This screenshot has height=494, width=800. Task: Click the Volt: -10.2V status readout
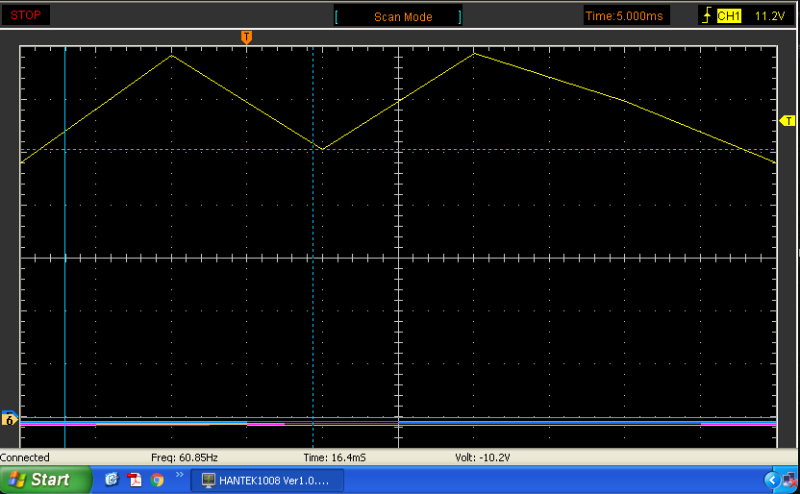point(482,457)
